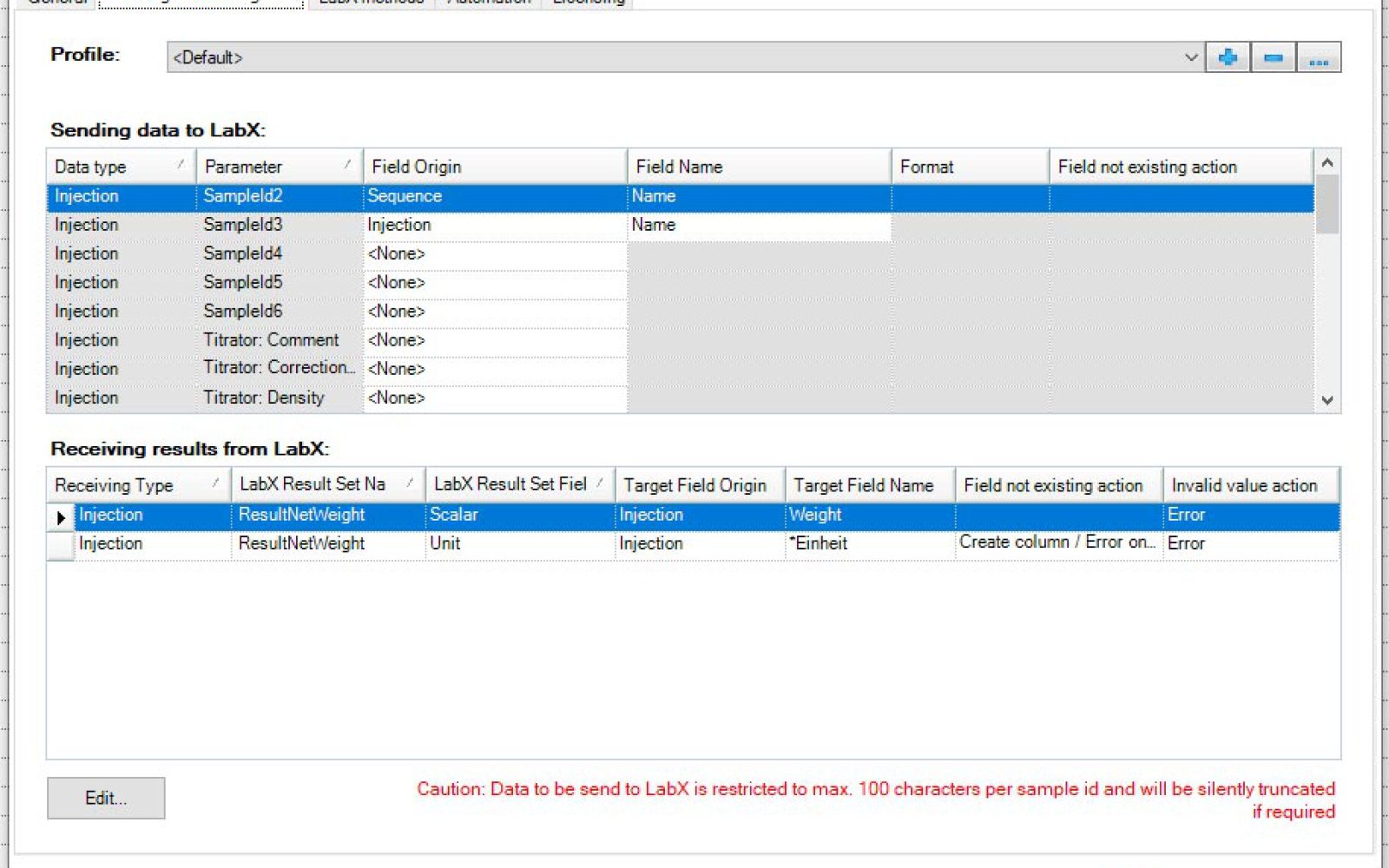Click the sending table scroll down arrow

(1327, 400)
